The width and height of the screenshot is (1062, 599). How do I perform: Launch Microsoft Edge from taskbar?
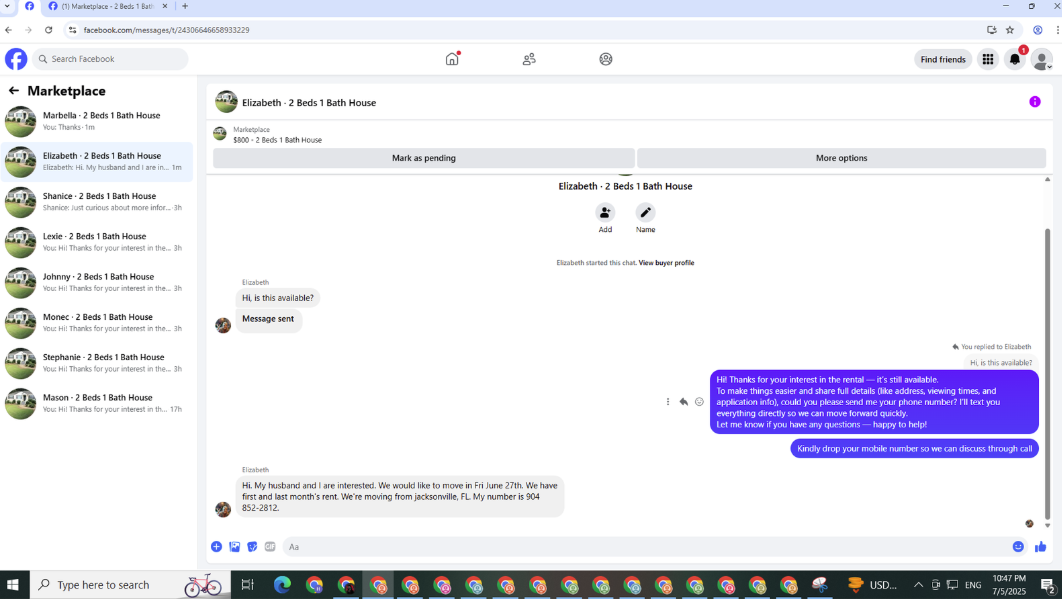point(282,585)
